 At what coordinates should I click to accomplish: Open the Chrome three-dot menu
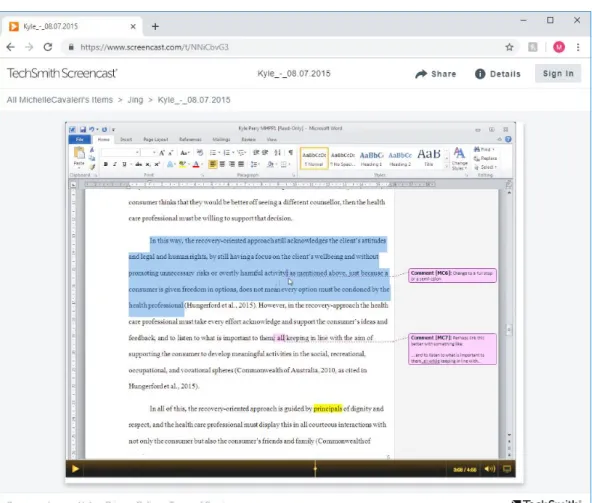pyautogui.click(x=578, y=47)
